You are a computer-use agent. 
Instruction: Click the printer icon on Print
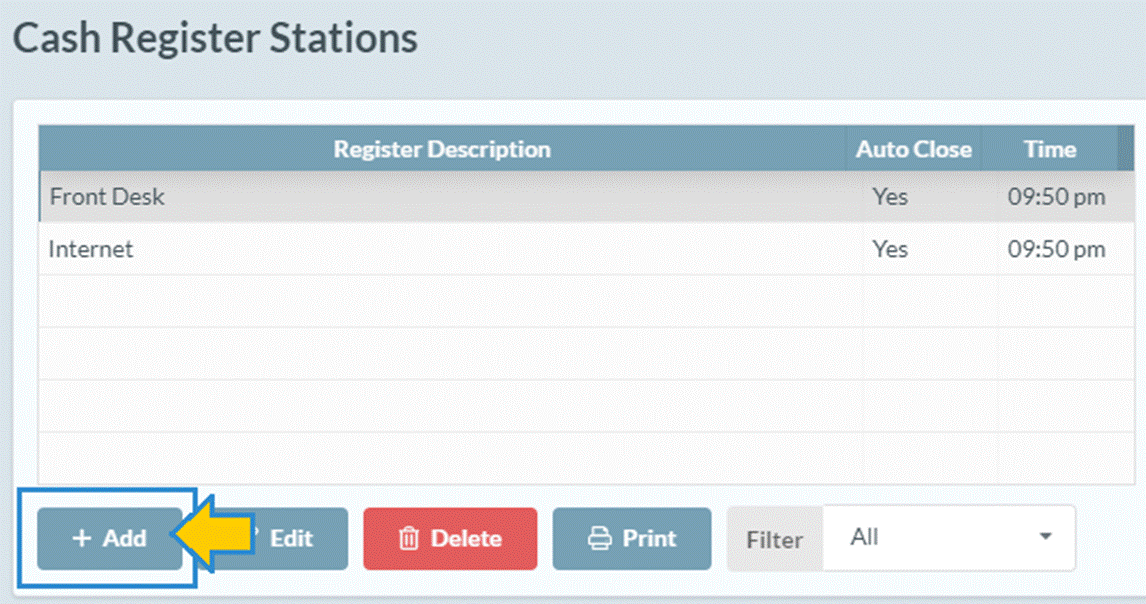pyautogui.click(x=599, y=539)
